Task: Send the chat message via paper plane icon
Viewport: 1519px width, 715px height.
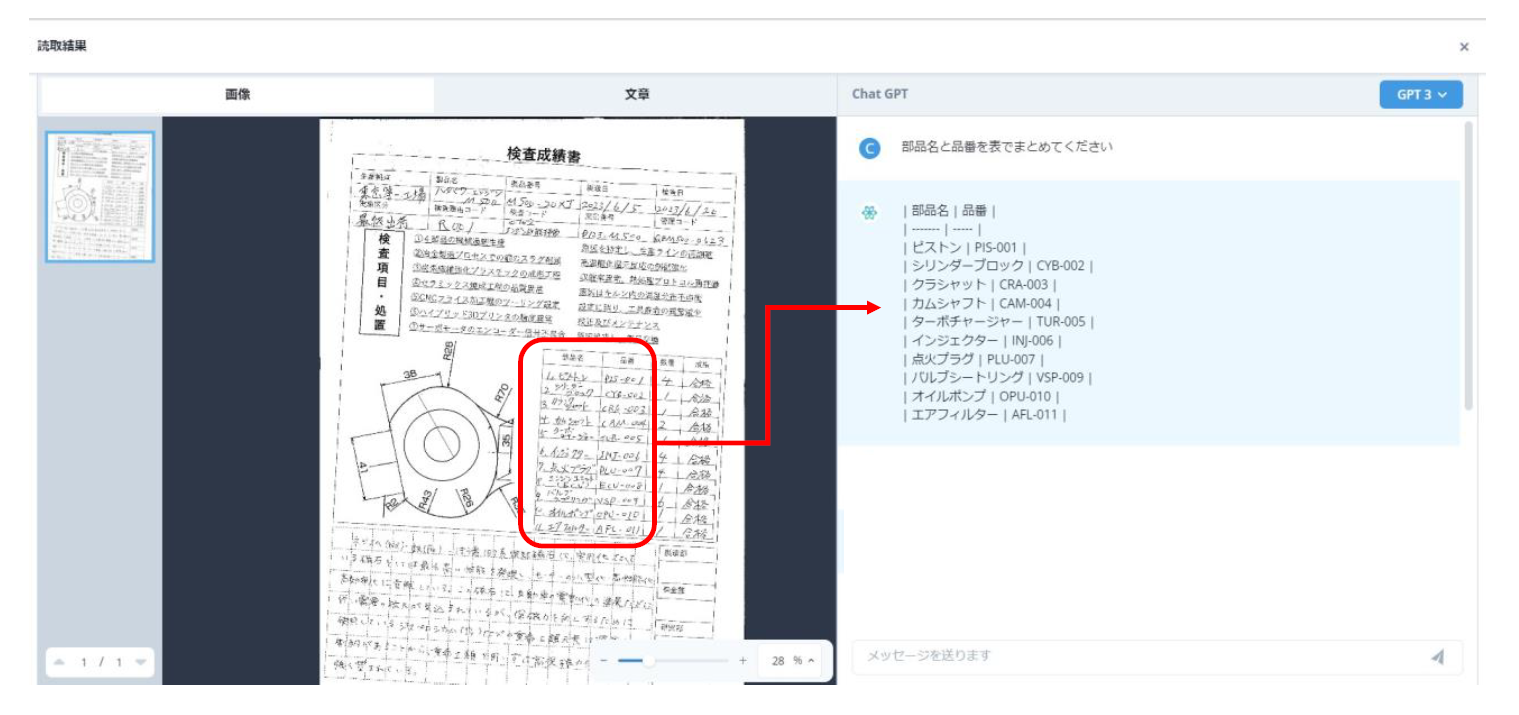Action: pos(1437,657)
